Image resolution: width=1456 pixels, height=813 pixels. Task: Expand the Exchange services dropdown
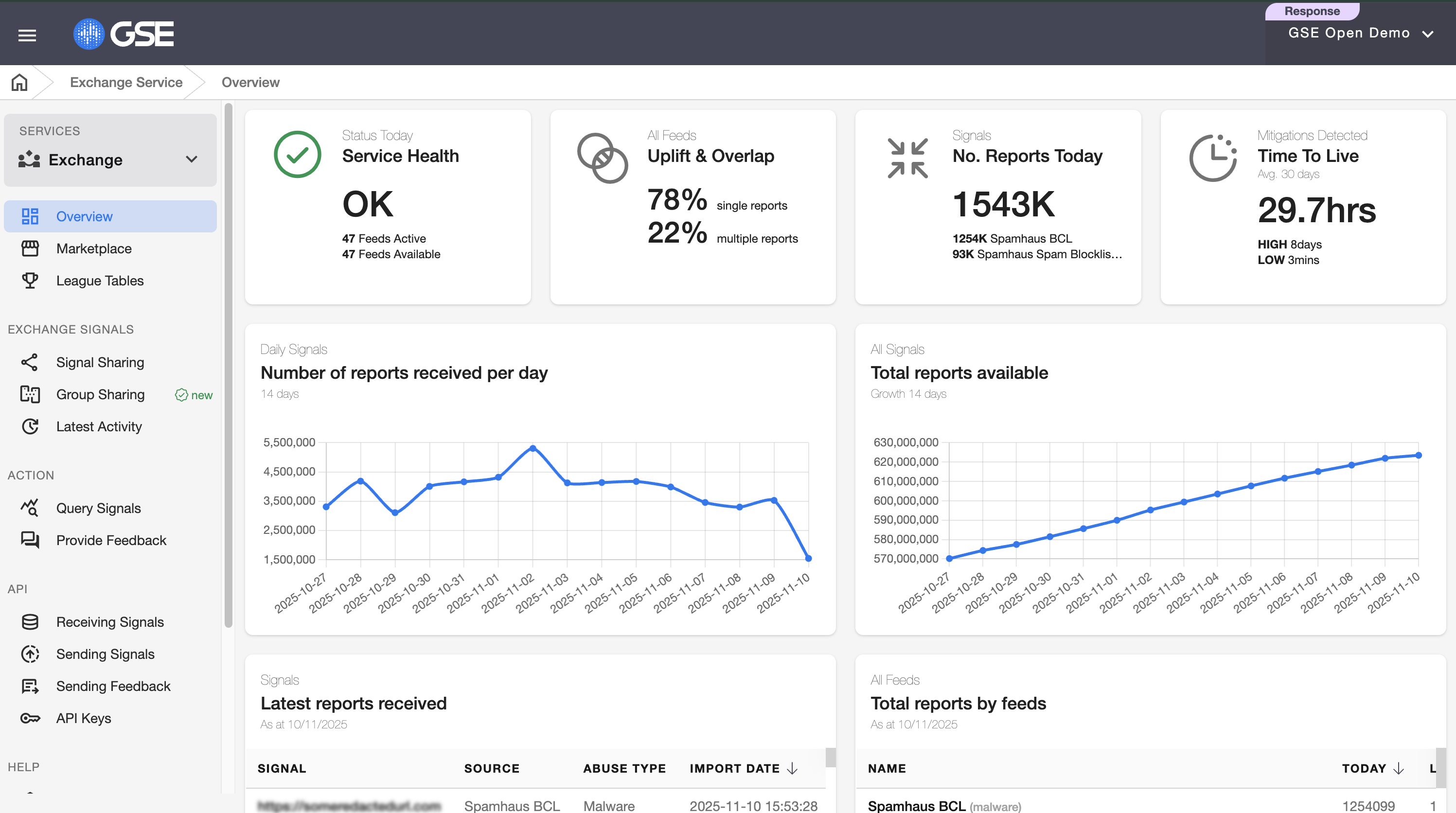point(191,159)
